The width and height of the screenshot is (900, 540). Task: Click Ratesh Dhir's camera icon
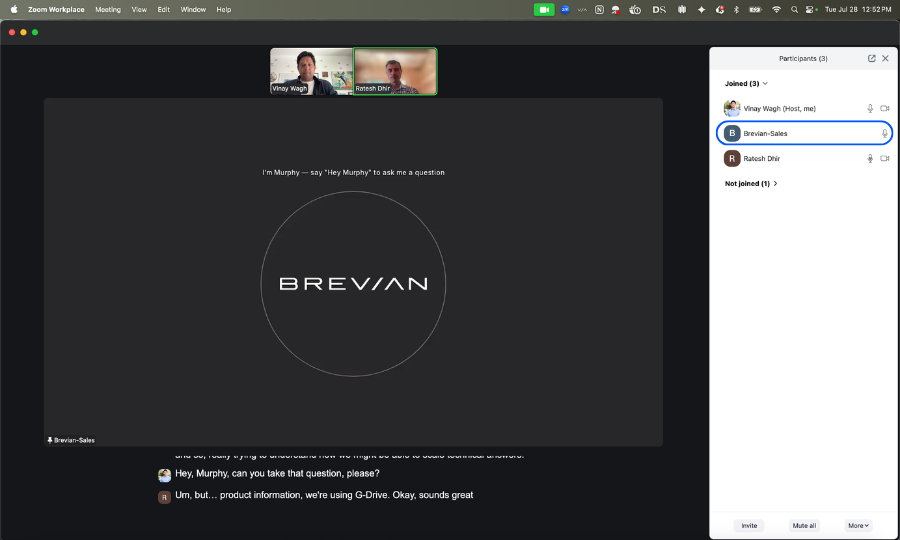(885, 158)
